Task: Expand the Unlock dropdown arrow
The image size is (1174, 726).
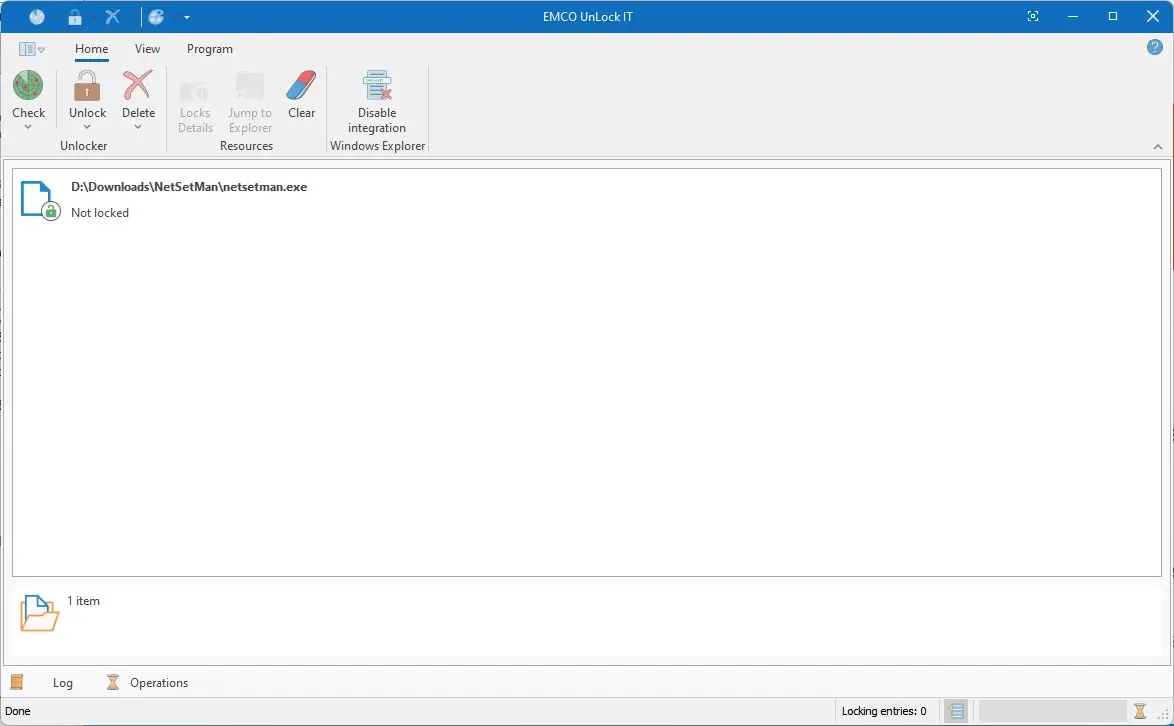Action: click(x=87, y=126)
